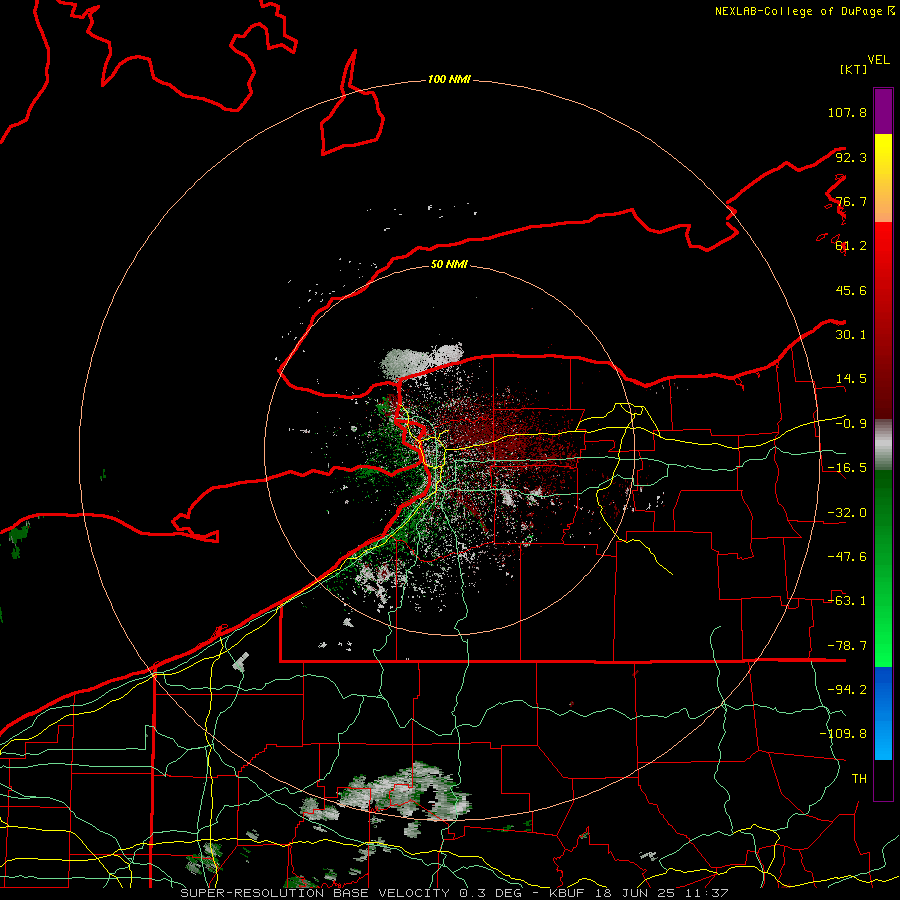Click the -78.7 velocity scale value
Image resolution: width=900 pixels, height=900 pixels.
(847, 646)
